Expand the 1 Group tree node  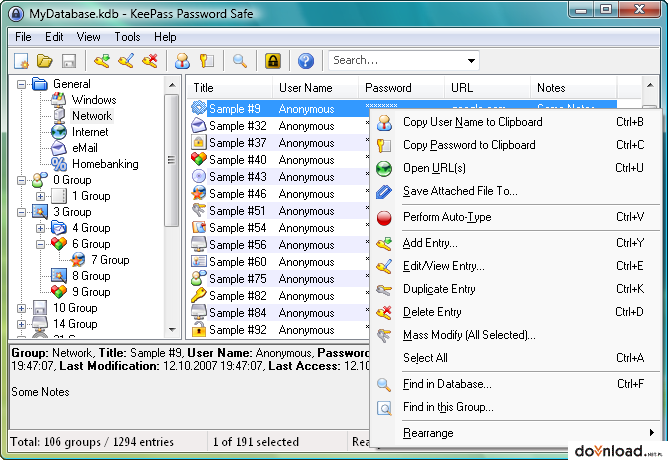pos(40,196)
